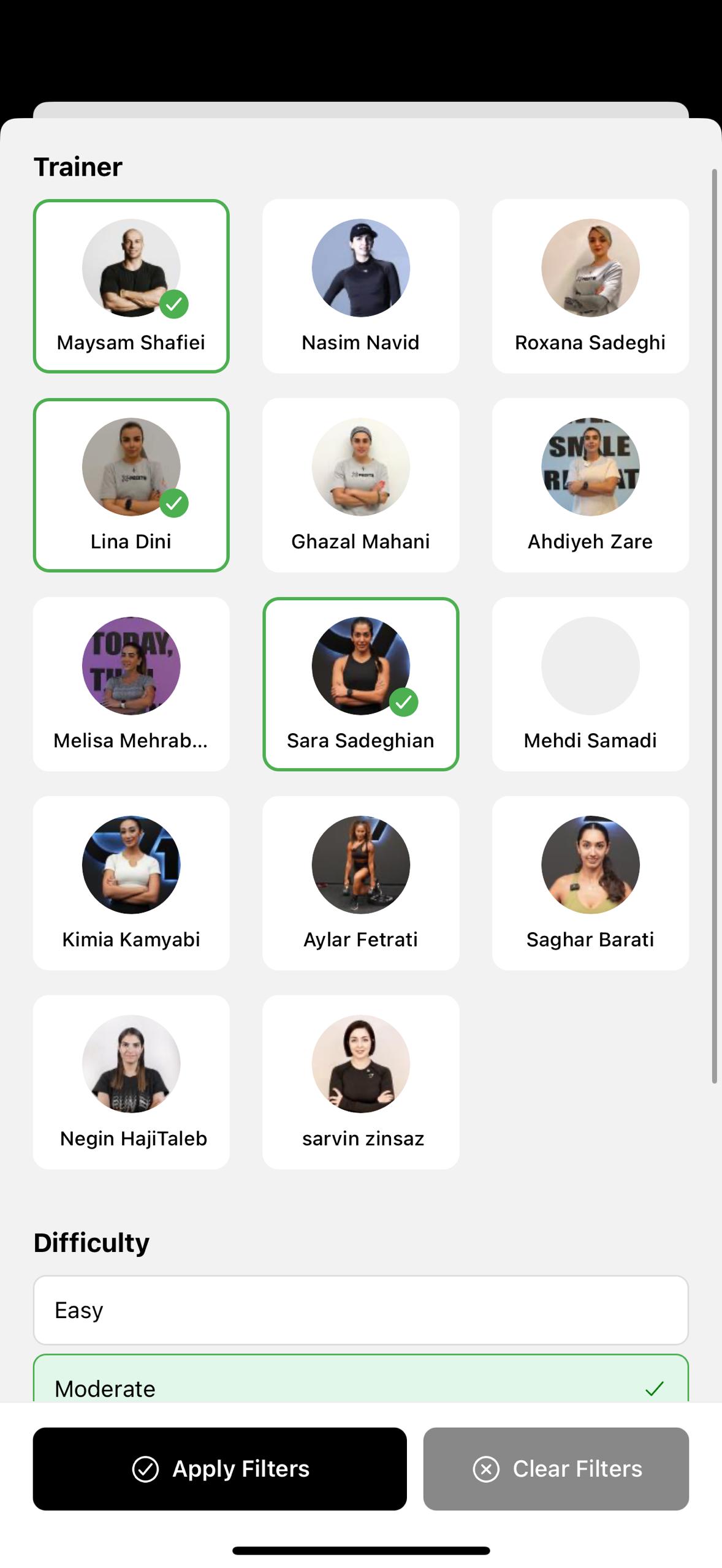Tap Aylar Fetrati trainer photo

360,865
